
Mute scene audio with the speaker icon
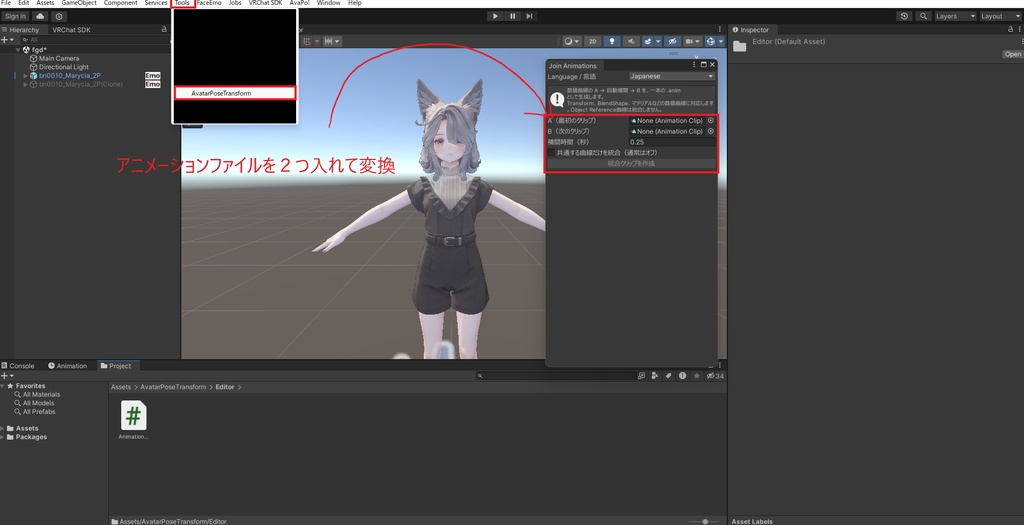click(x=630, y=41)
